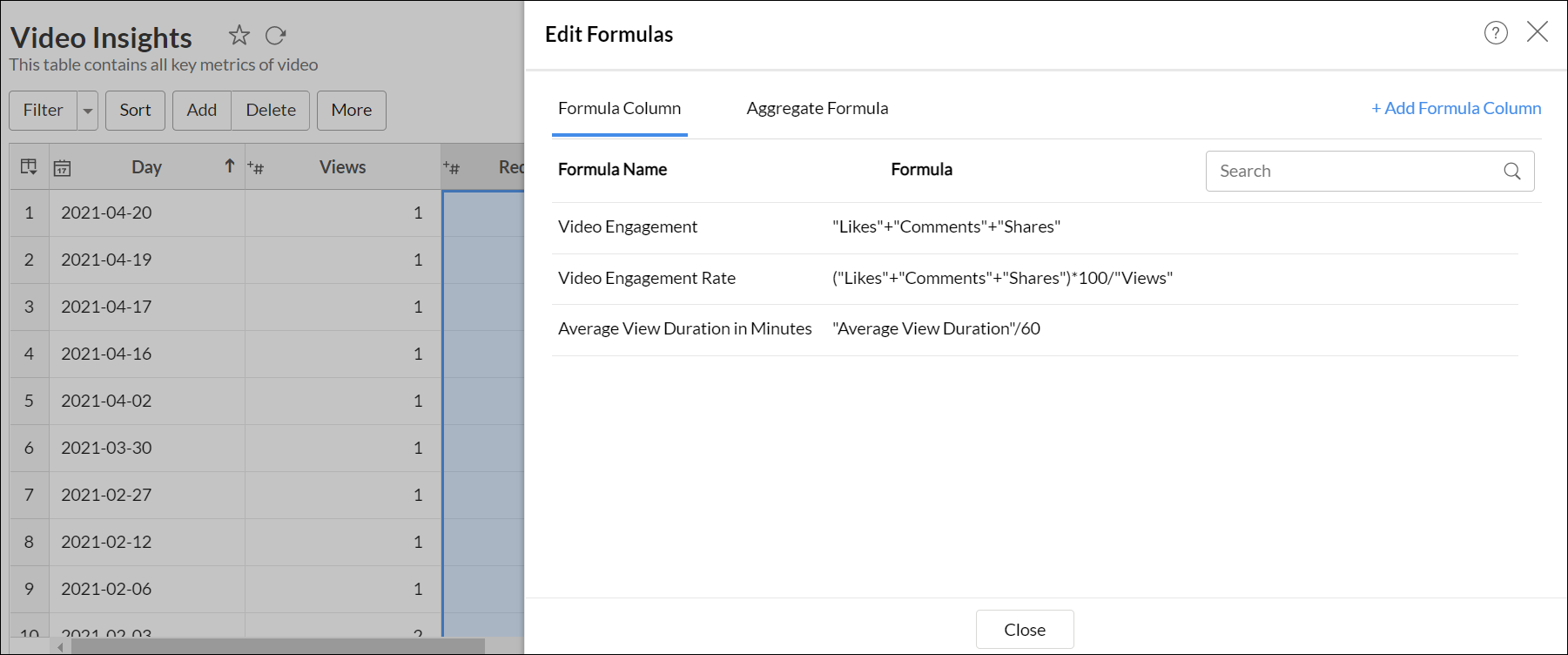
Task: Click the Views formula column type icon
Action: (x=256, y=167)
